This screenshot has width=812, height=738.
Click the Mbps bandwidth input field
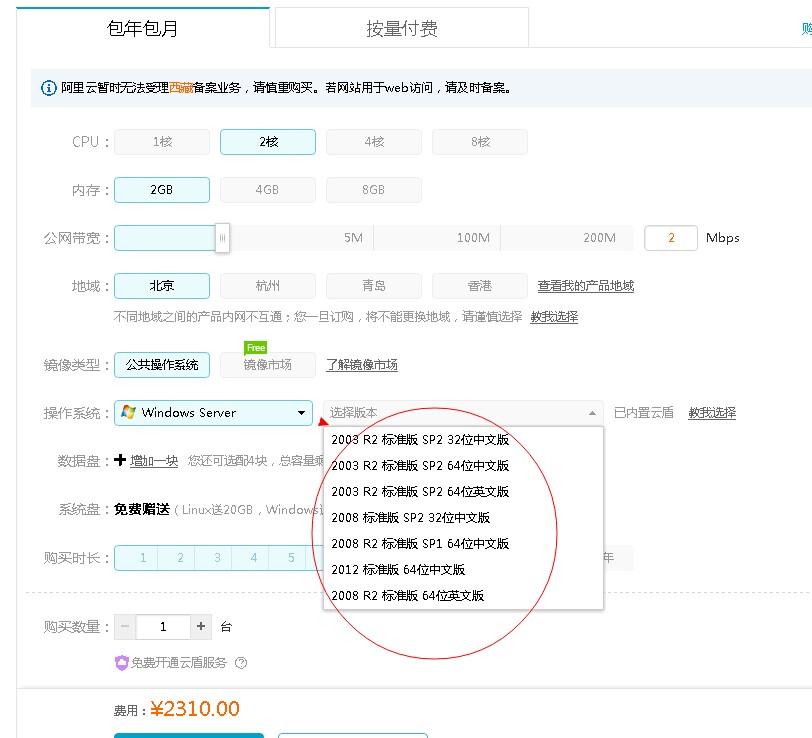[671, 238]
